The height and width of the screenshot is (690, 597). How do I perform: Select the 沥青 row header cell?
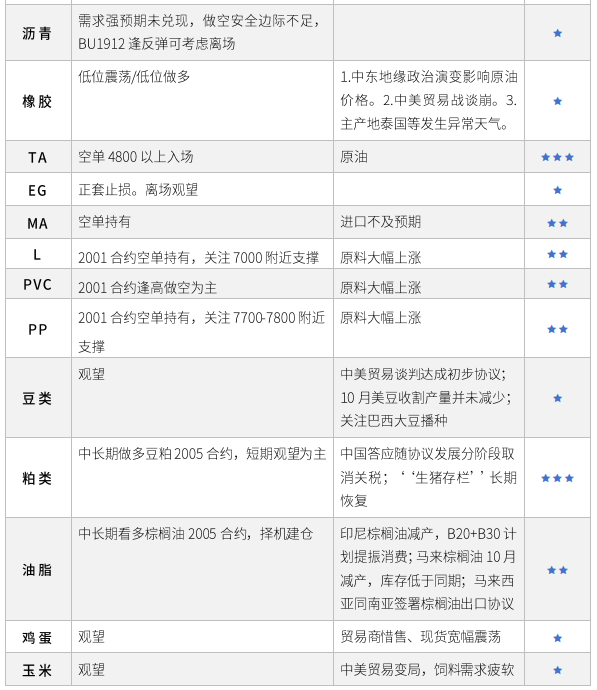[38, 33]
